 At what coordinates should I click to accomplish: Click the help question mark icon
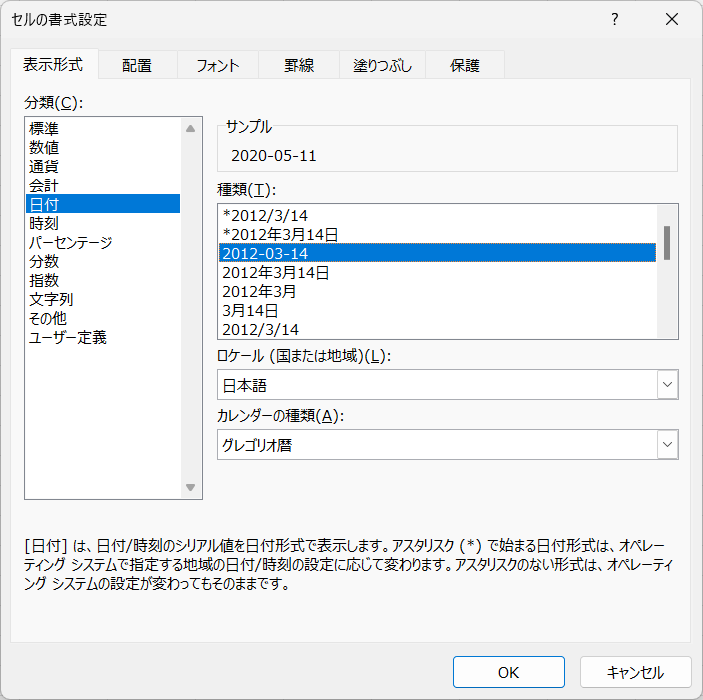coord(615,19)
